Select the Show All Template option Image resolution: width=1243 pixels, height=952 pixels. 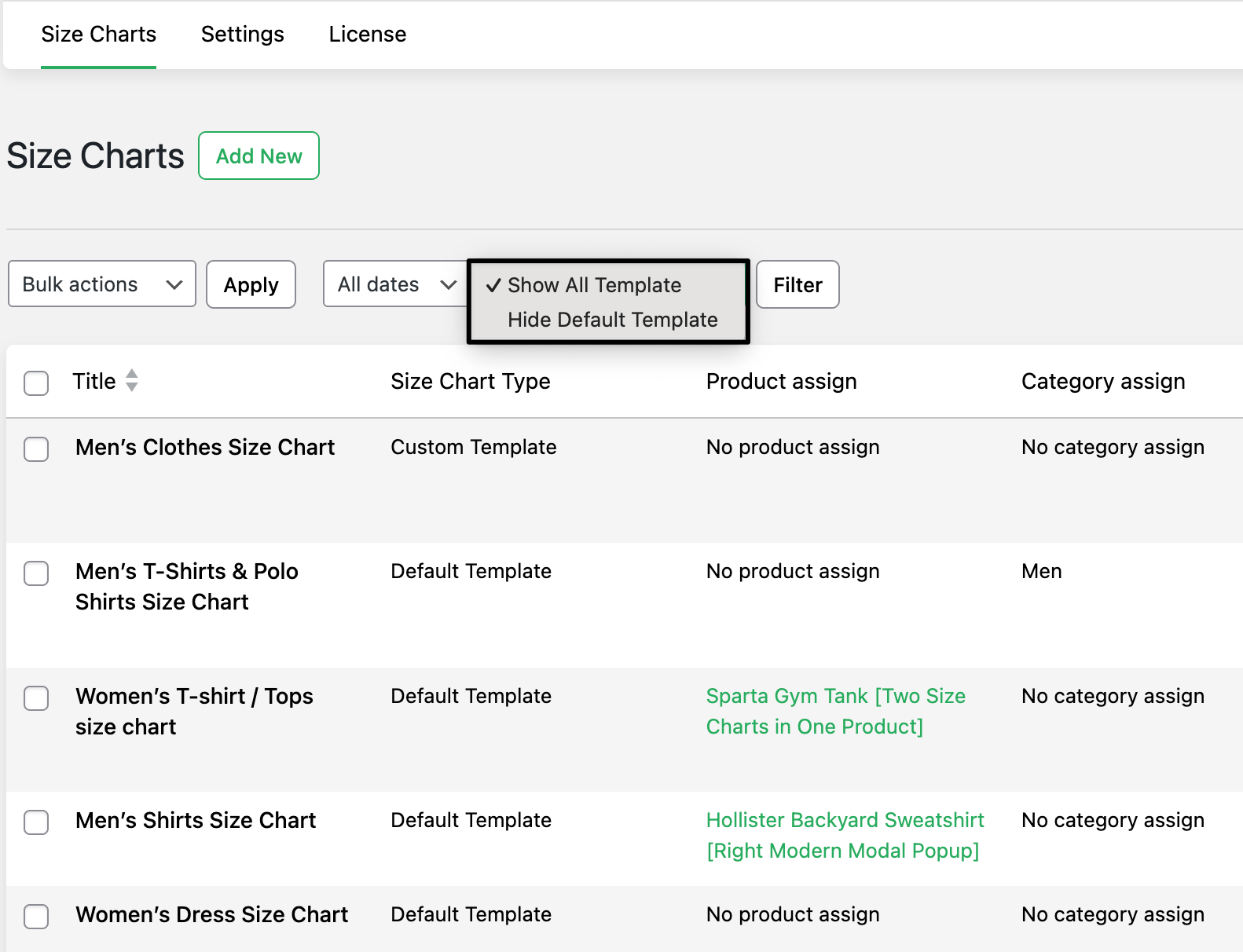coord(594,285)
